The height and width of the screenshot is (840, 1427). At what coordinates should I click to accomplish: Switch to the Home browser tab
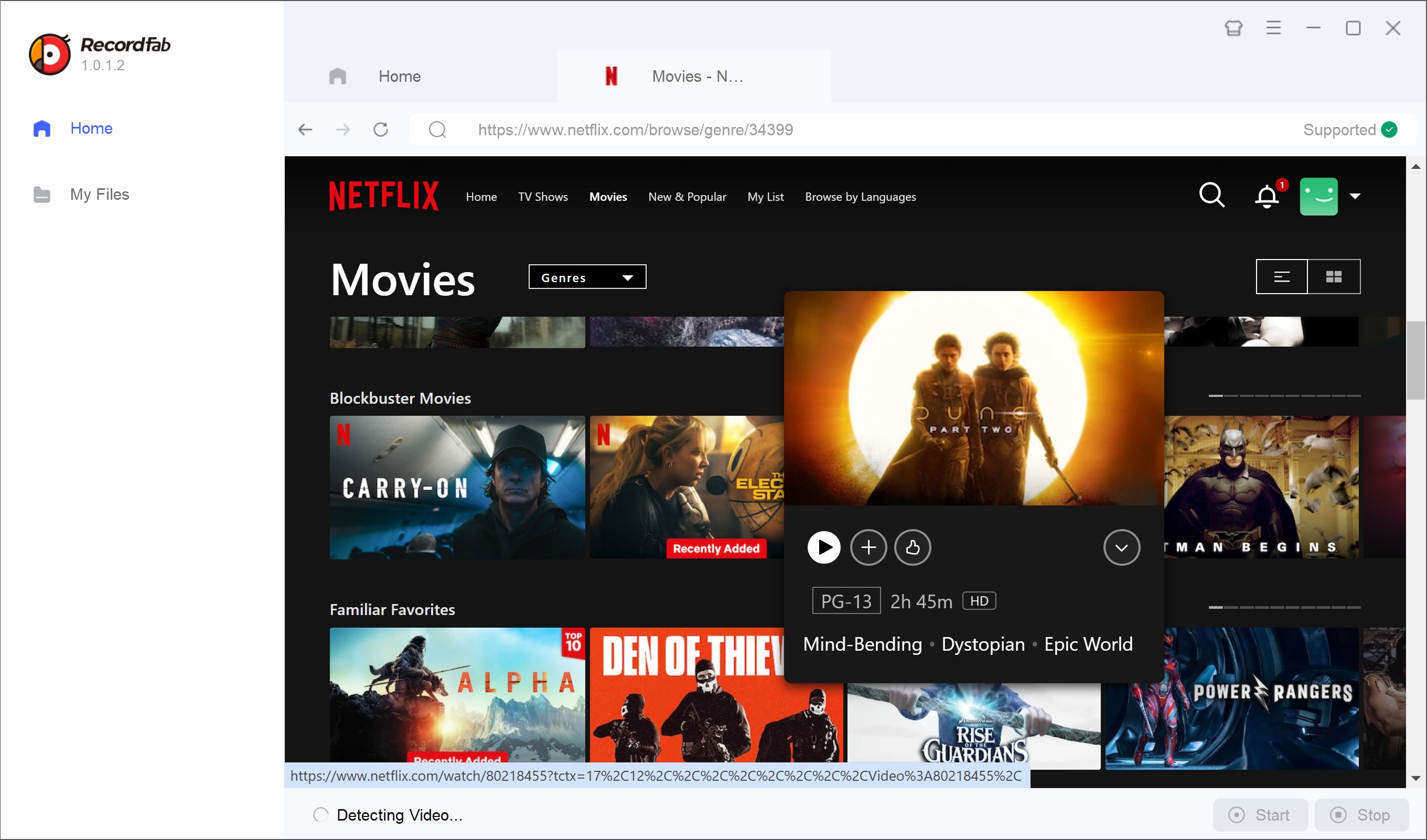420,77
